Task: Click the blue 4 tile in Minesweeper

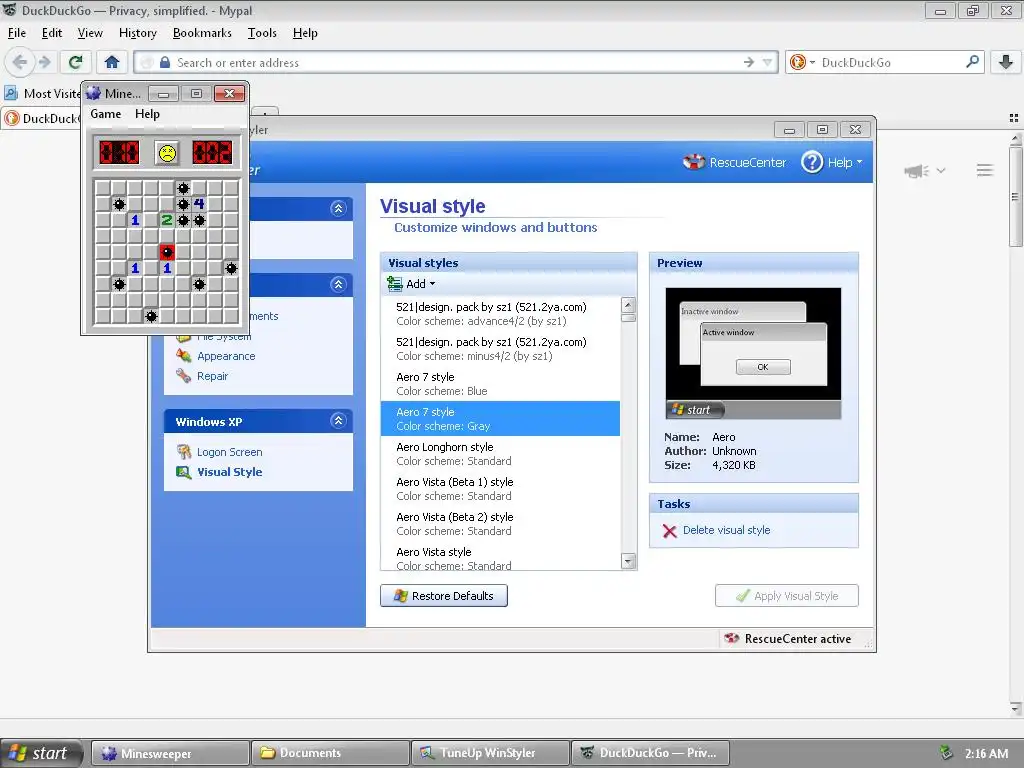Action: 199,204
